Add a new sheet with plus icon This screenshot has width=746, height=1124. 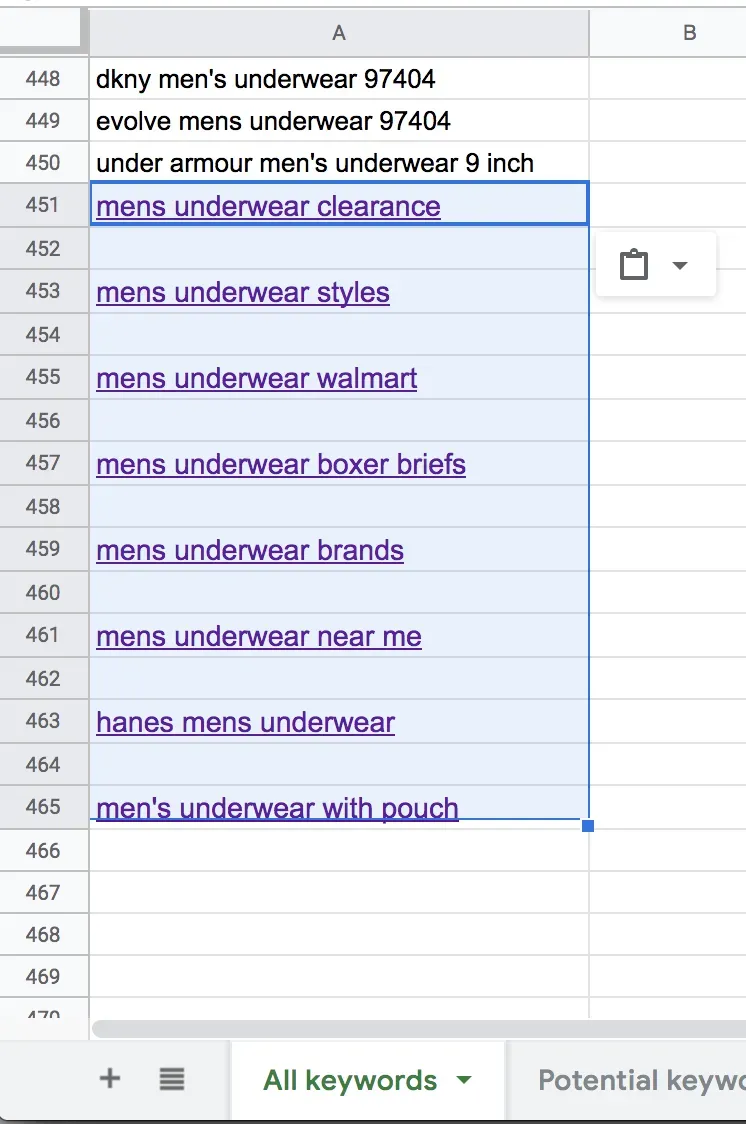click(x=110, y=1078)
